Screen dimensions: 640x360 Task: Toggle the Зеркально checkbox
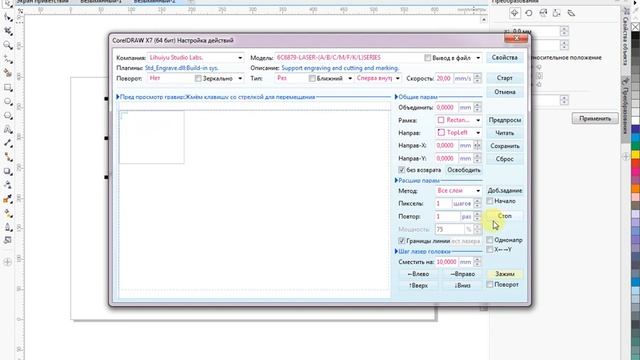(198, 78)
